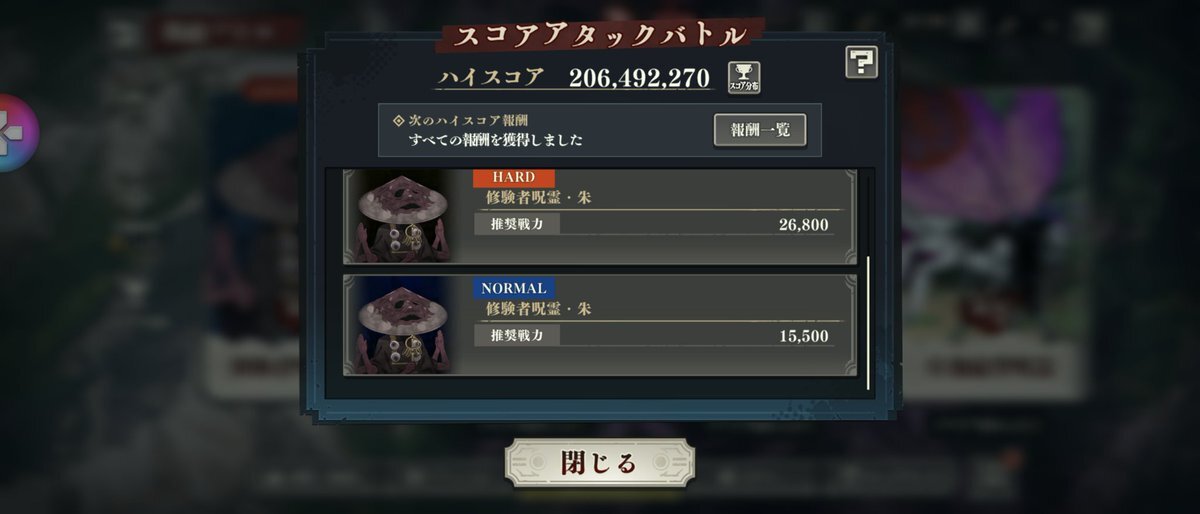The image size is (1200, 514).
Task: Open the 報酬一覧 rewards list
Action: (x=760, y=130)
